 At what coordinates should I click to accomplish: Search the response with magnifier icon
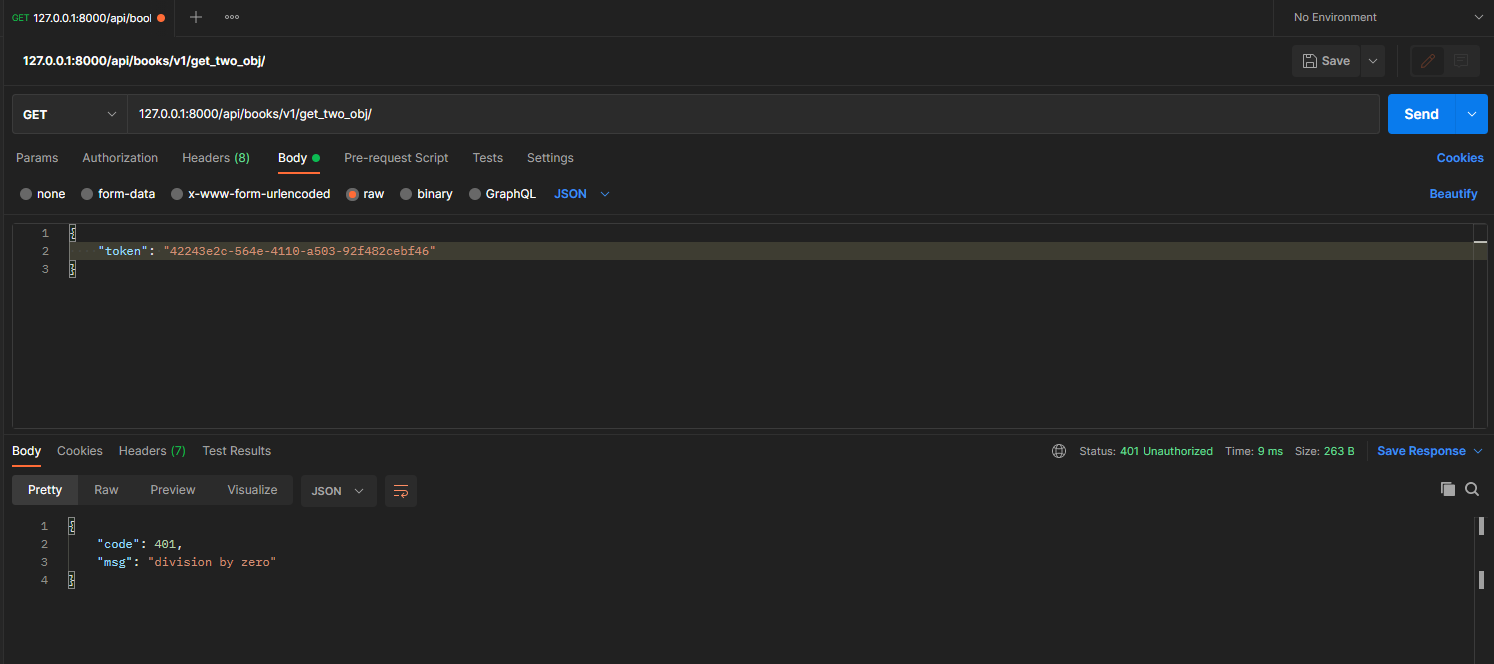pyautogui.click(x=1472, y=489)
